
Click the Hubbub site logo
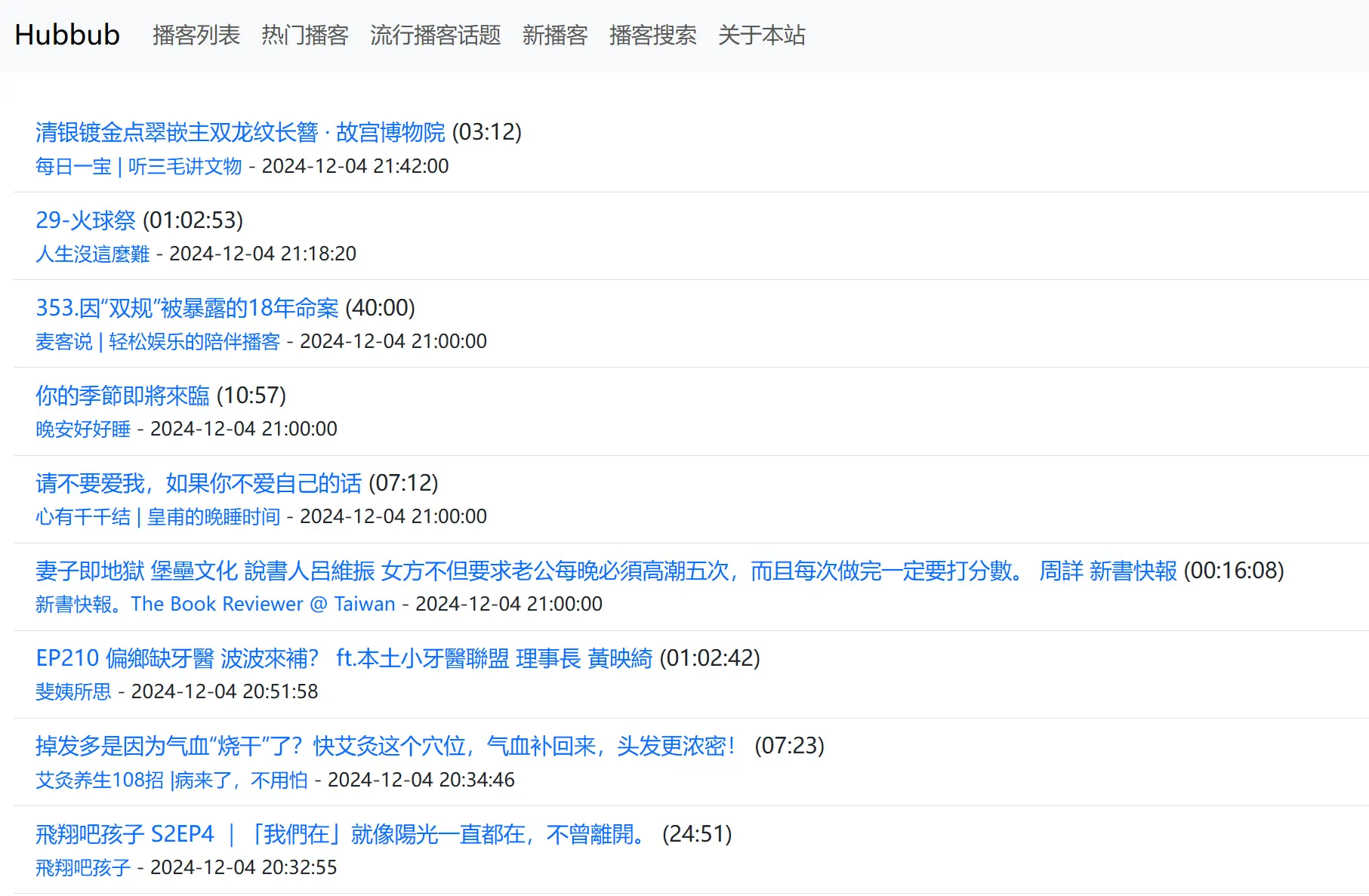click(x=67, y=35)
